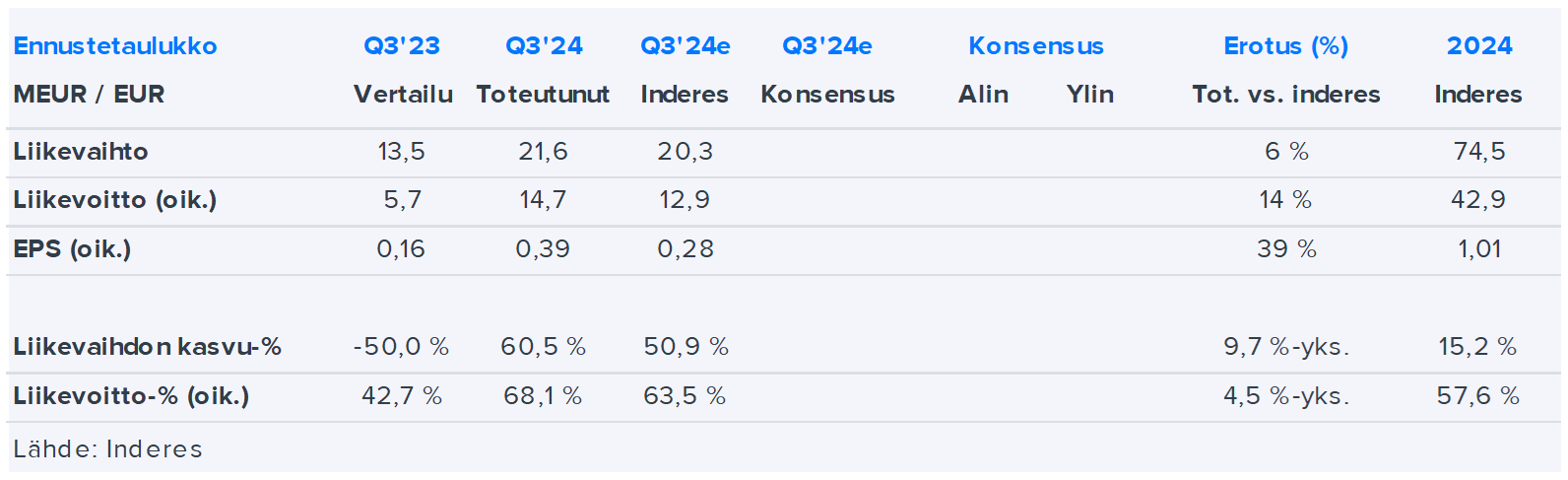
Task: Select the Liikevaihdon kasvu-% row label
Action: 148,347
